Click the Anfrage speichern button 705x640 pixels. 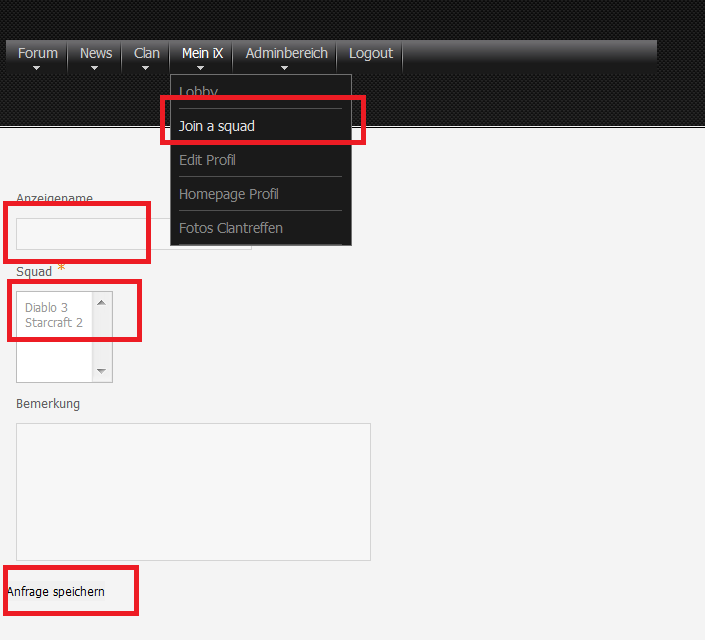(56, 591)
